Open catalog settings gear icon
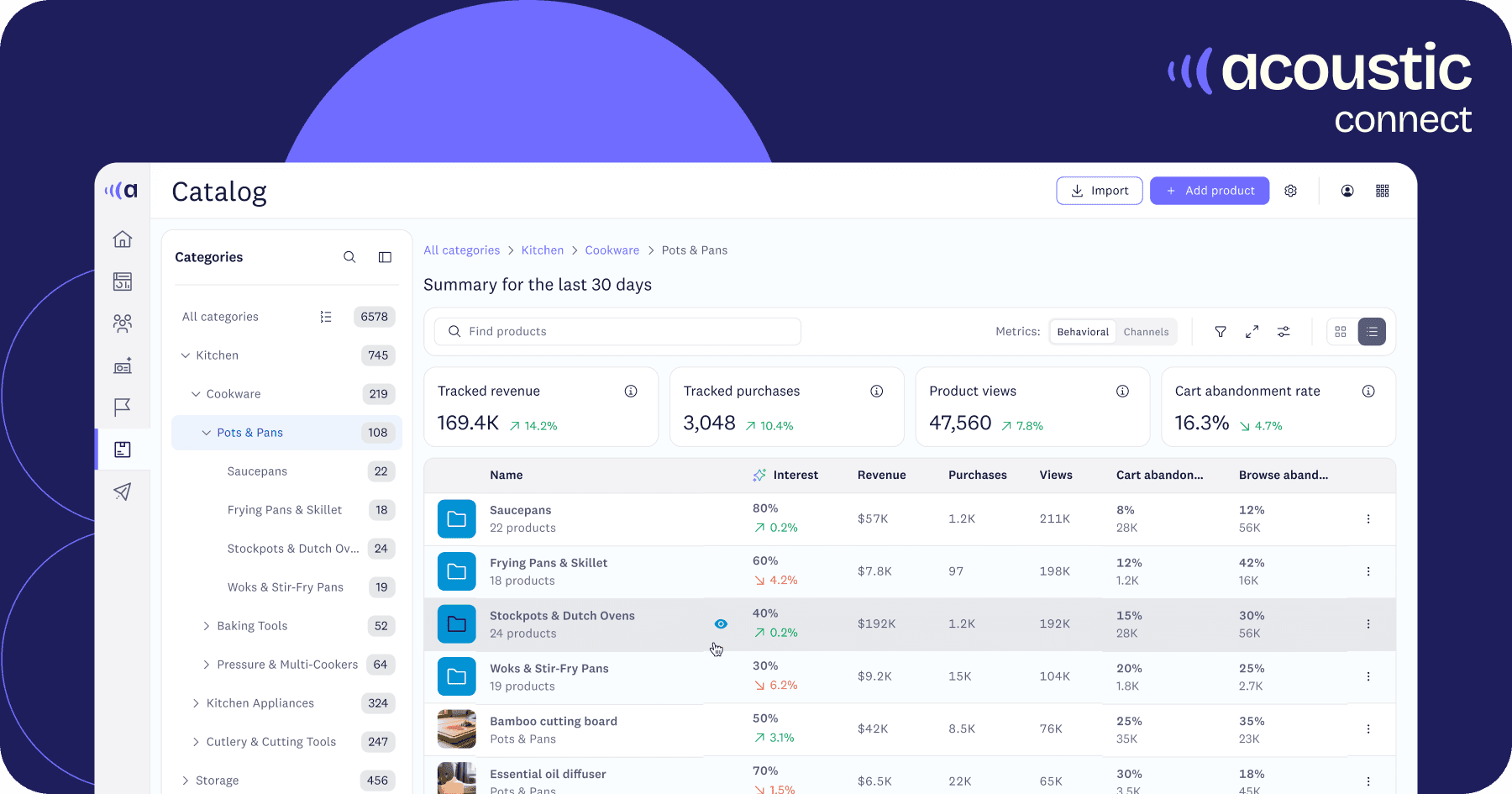The image size is (1512, 794). [1291, 191]
